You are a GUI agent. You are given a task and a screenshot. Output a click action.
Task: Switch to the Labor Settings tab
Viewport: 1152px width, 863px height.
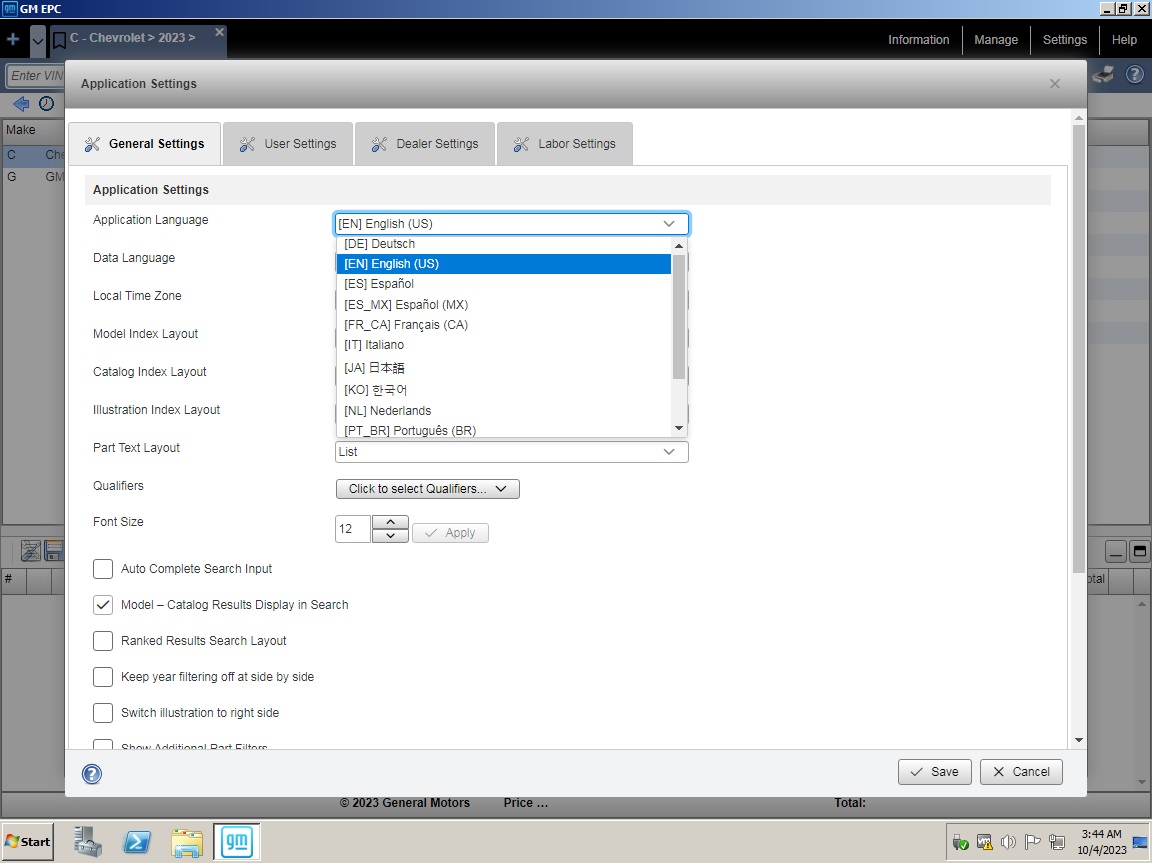[x=564, y=144]
